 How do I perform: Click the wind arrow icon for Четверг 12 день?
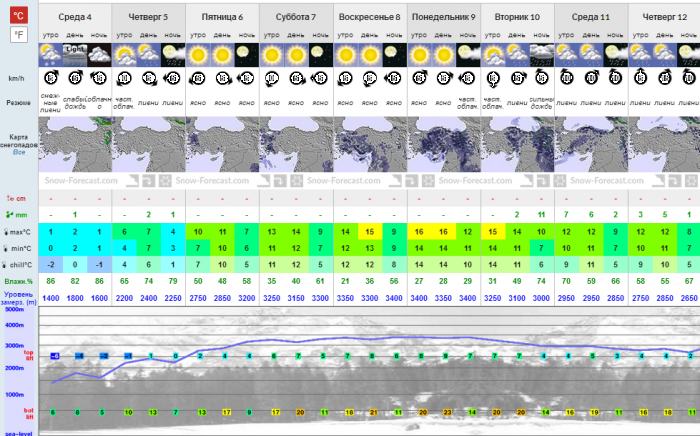tap(665, 79)
